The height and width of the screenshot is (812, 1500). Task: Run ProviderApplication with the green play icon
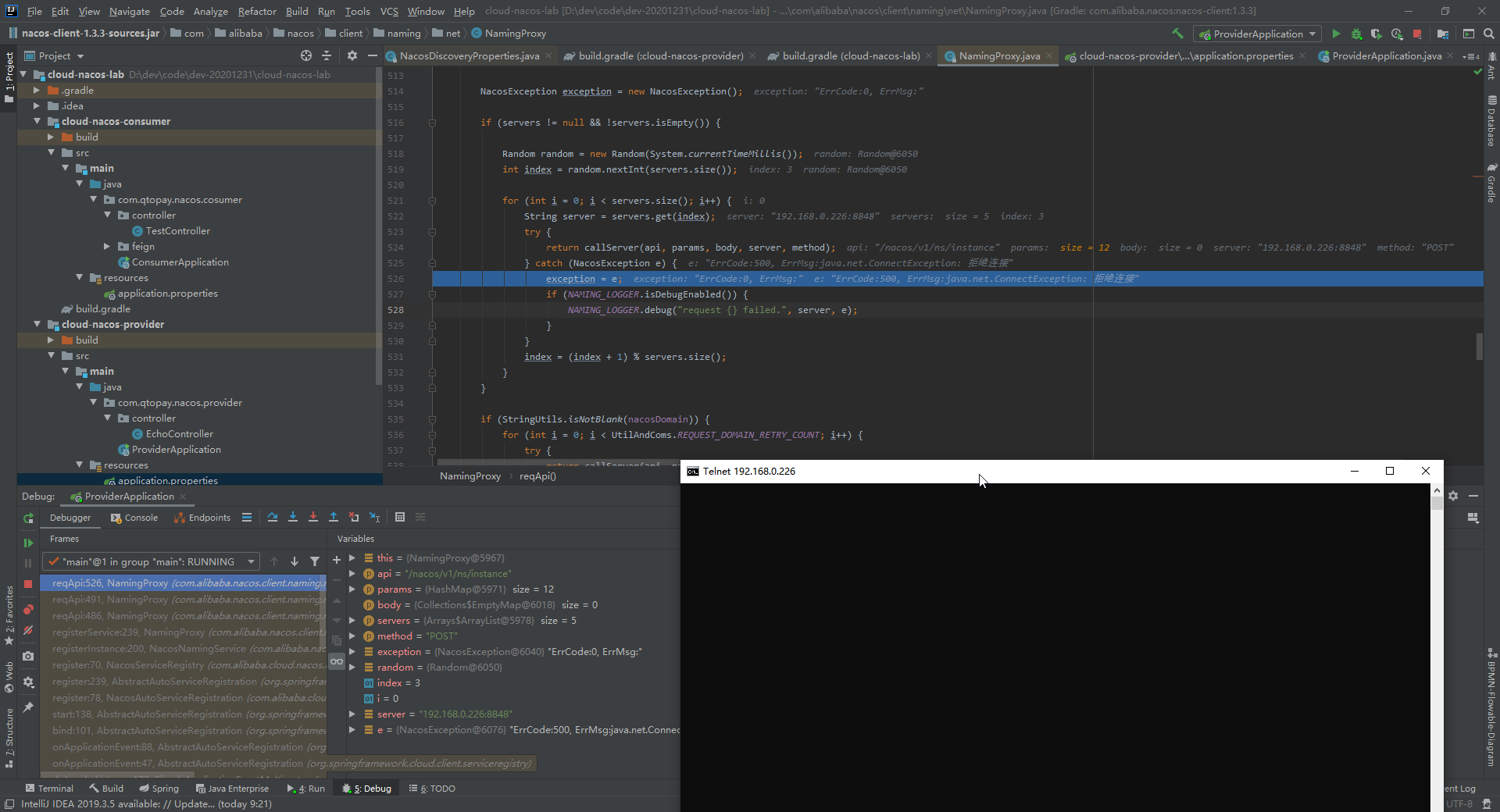click(1336, 34)
